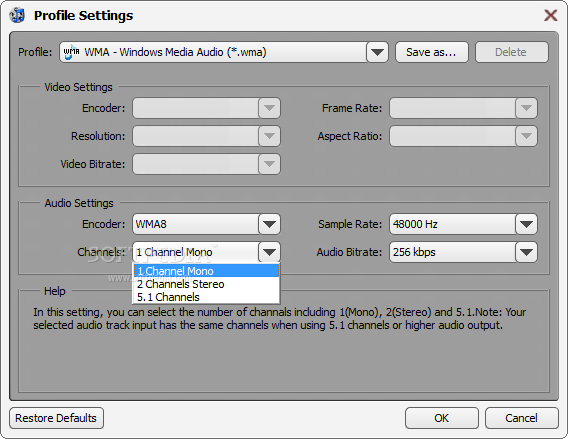Select 1 Channel Mono from the list
Screen dimensions: 568x439
click(x=206, y=271)
